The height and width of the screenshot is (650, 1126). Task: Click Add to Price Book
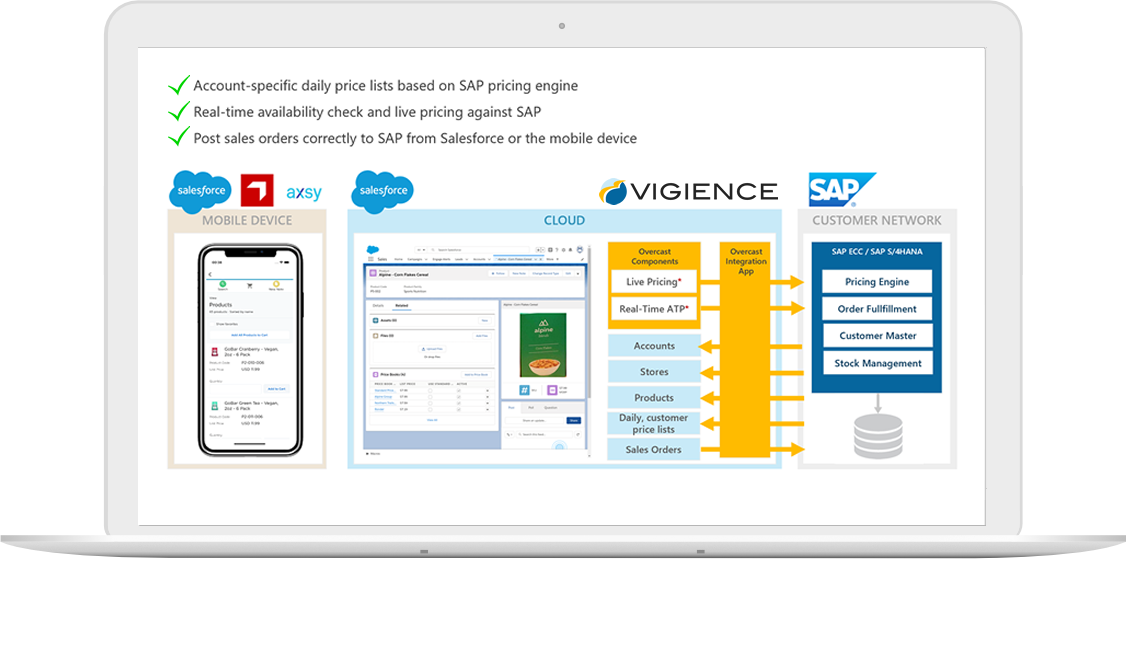coord(476,375)
